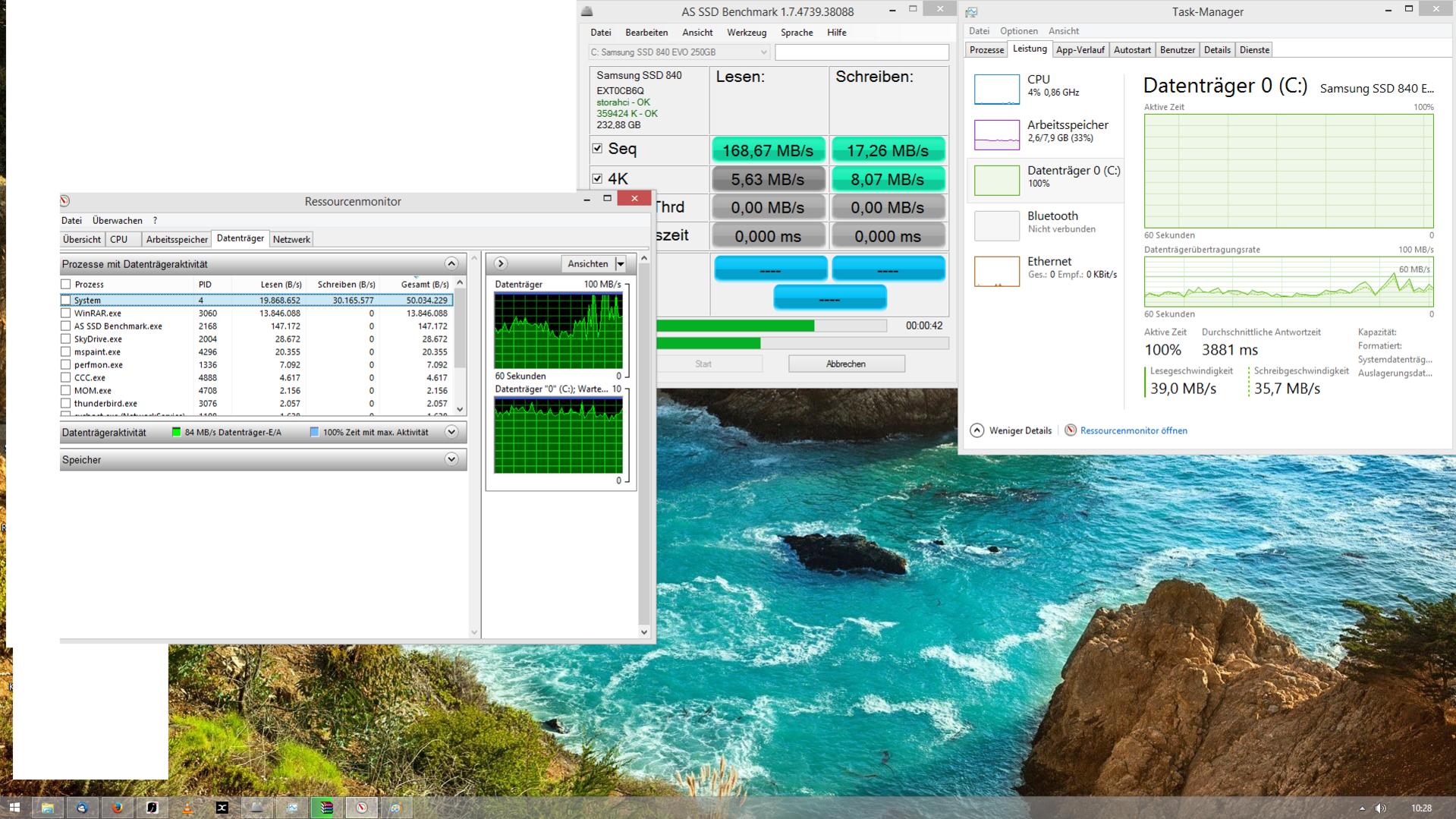
Task: Open File Explorer from the taskbar
Action: 47,808
